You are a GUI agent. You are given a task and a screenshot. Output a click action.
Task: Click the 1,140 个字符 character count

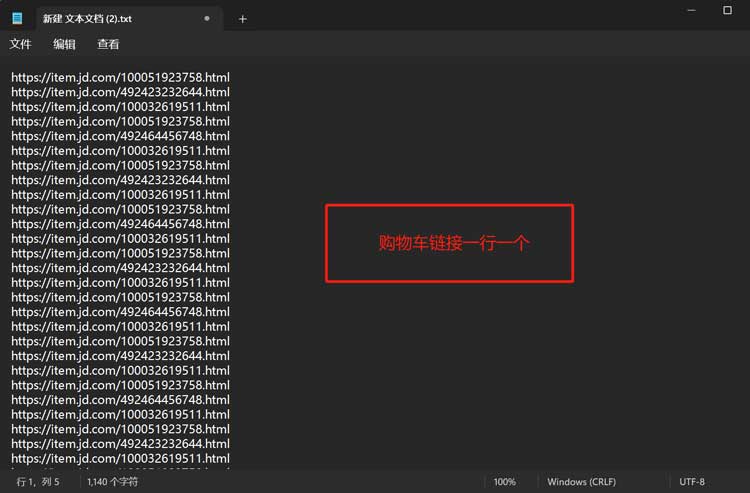tap(112, 482)
